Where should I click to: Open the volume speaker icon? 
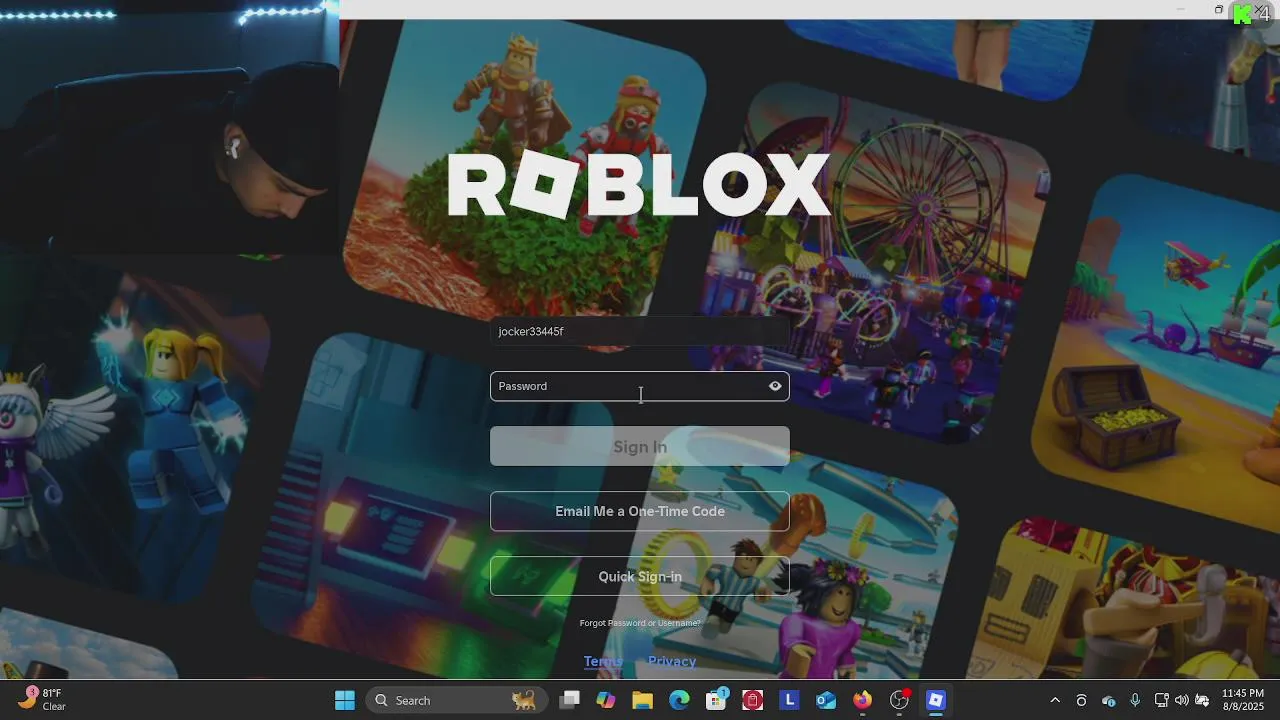tap(1182, 700)
